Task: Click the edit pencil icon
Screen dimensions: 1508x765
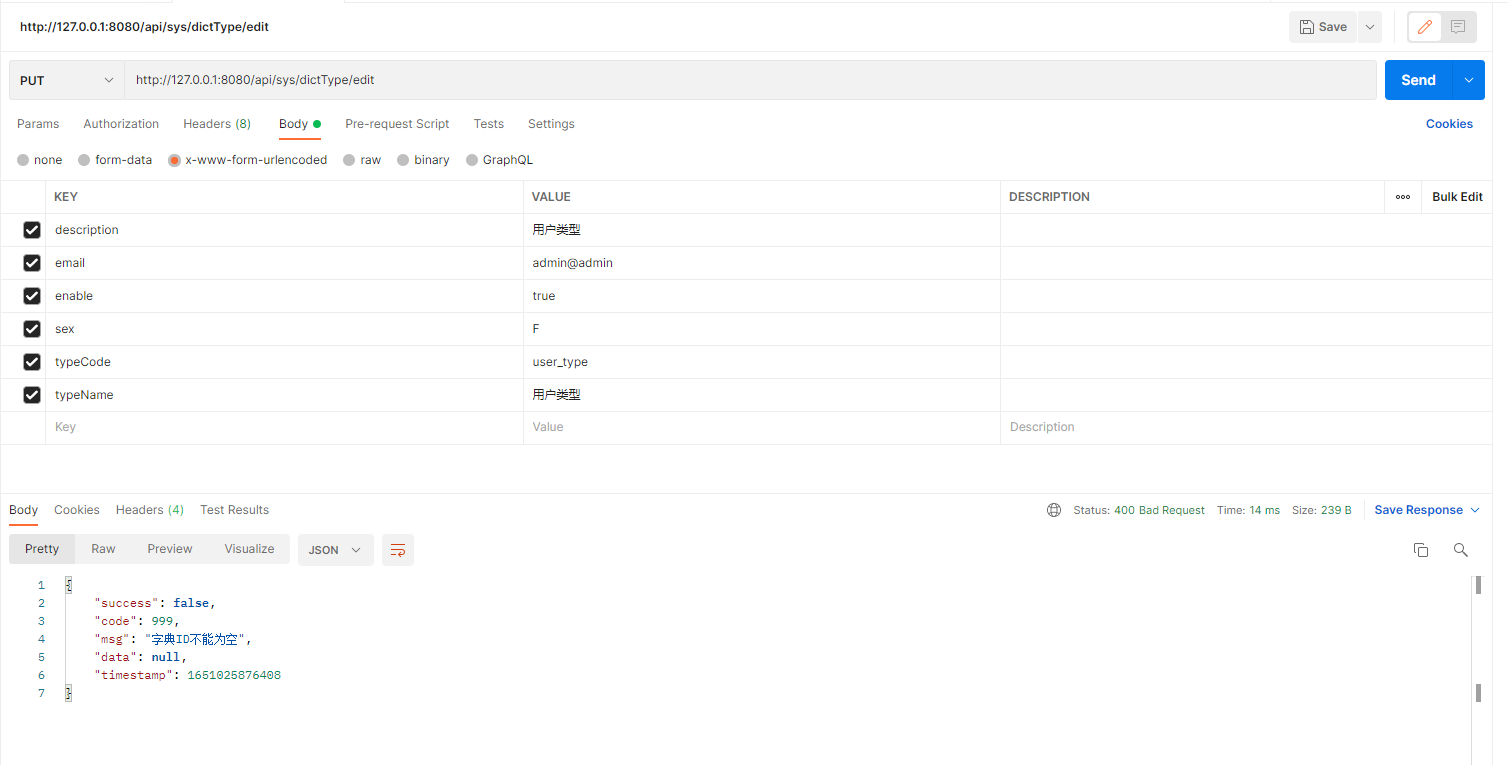Action: pyautogui.click(x=1425, y=27)
